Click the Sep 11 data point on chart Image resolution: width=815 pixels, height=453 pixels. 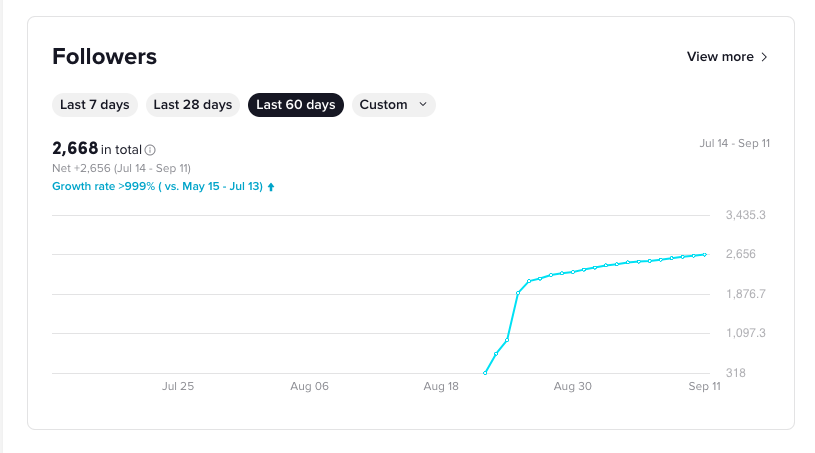point(705,255)
